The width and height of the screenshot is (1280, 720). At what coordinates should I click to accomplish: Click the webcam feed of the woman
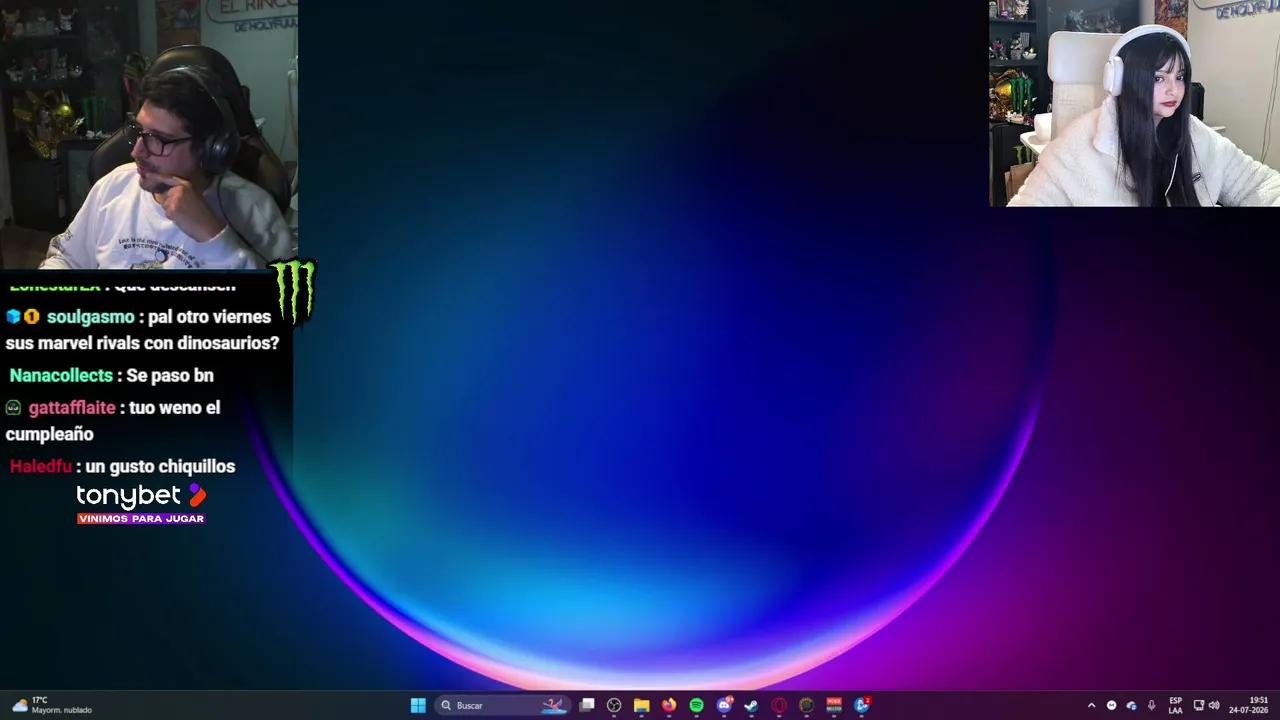pyautogui.click(x=1134, y=103)
